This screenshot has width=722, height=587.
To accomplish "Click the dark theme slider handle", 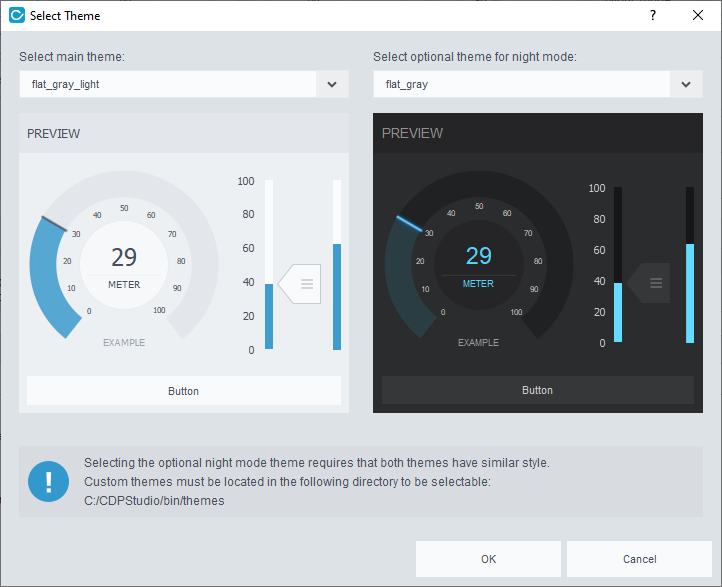I will pos(651,283).
